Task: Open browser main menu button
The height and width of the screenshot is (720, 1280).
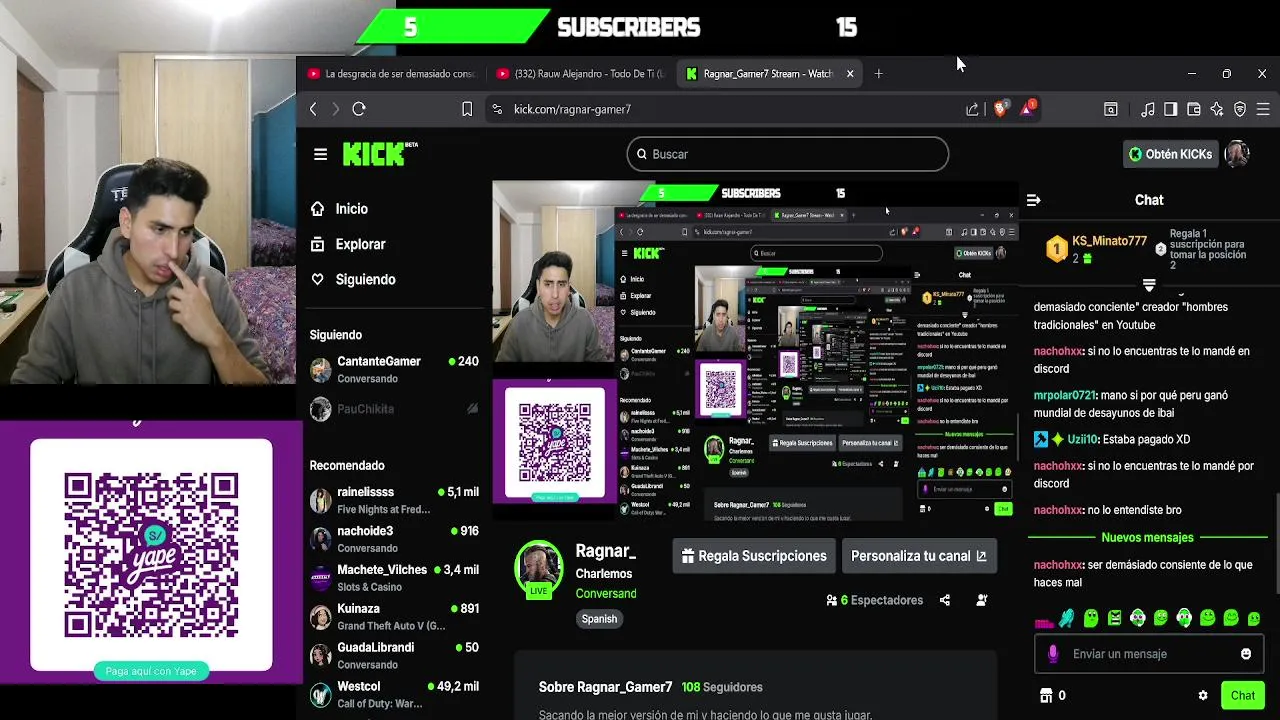Action: click(1263, 109)
